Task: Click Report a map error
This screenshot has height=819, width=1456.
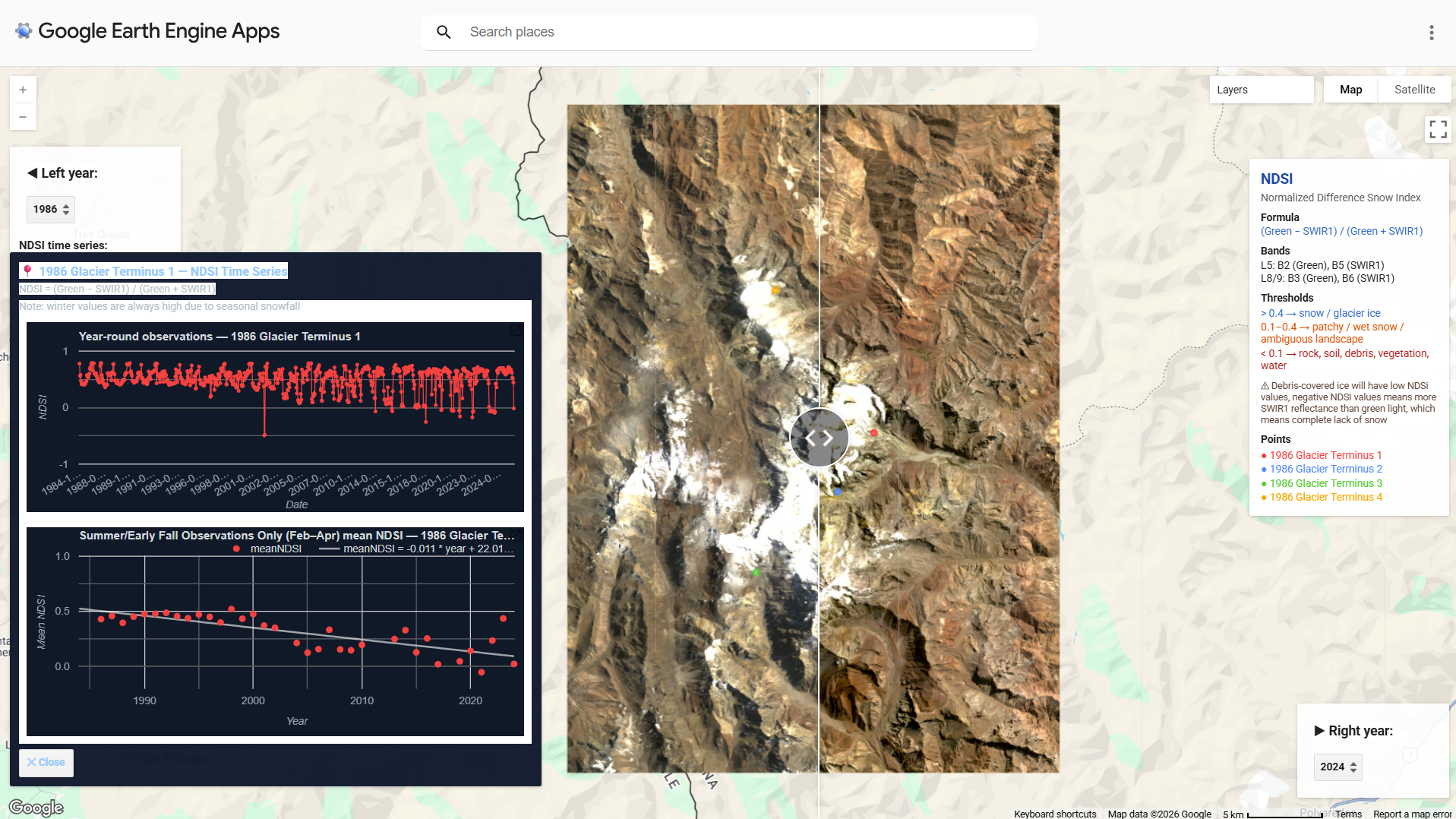Action: point(1412,814)
